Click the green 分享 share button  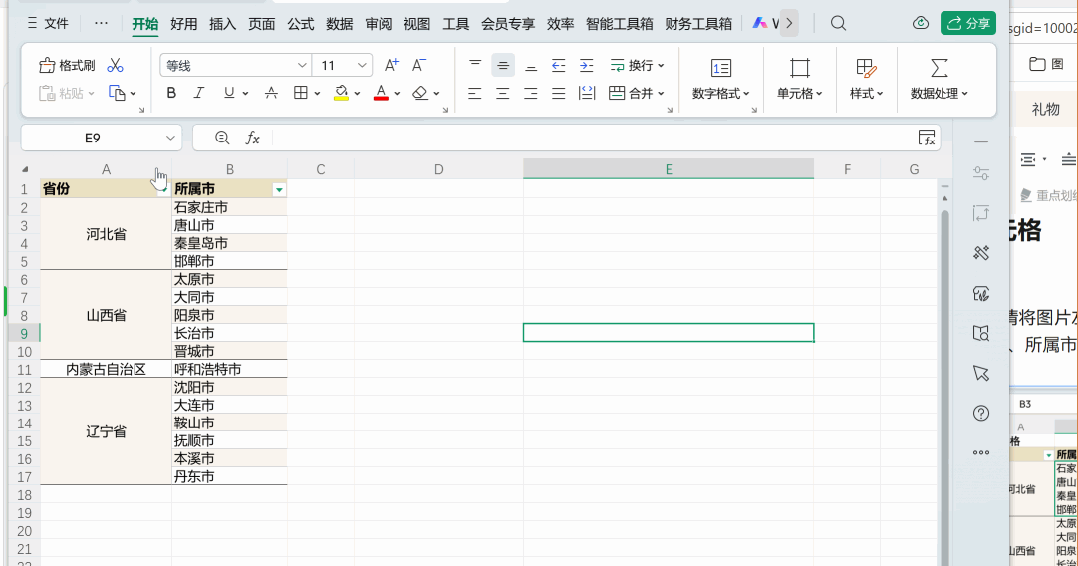tap(968, 23)
